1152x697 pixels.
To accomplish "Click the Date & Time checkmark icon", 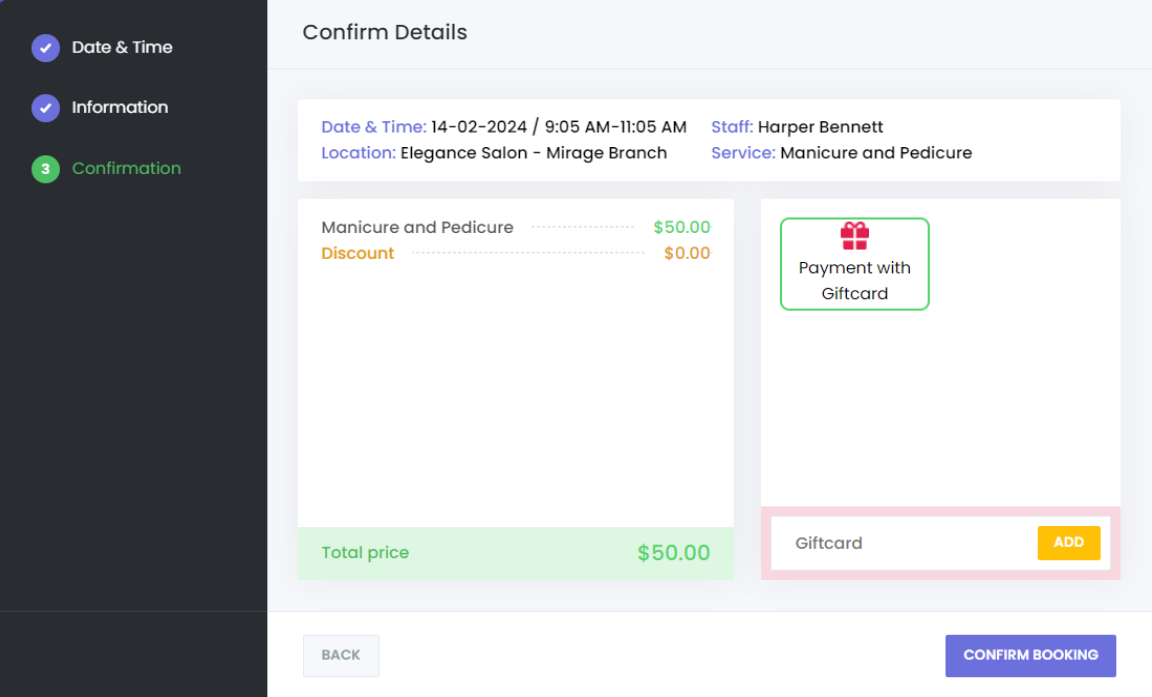I will [45, 48].
